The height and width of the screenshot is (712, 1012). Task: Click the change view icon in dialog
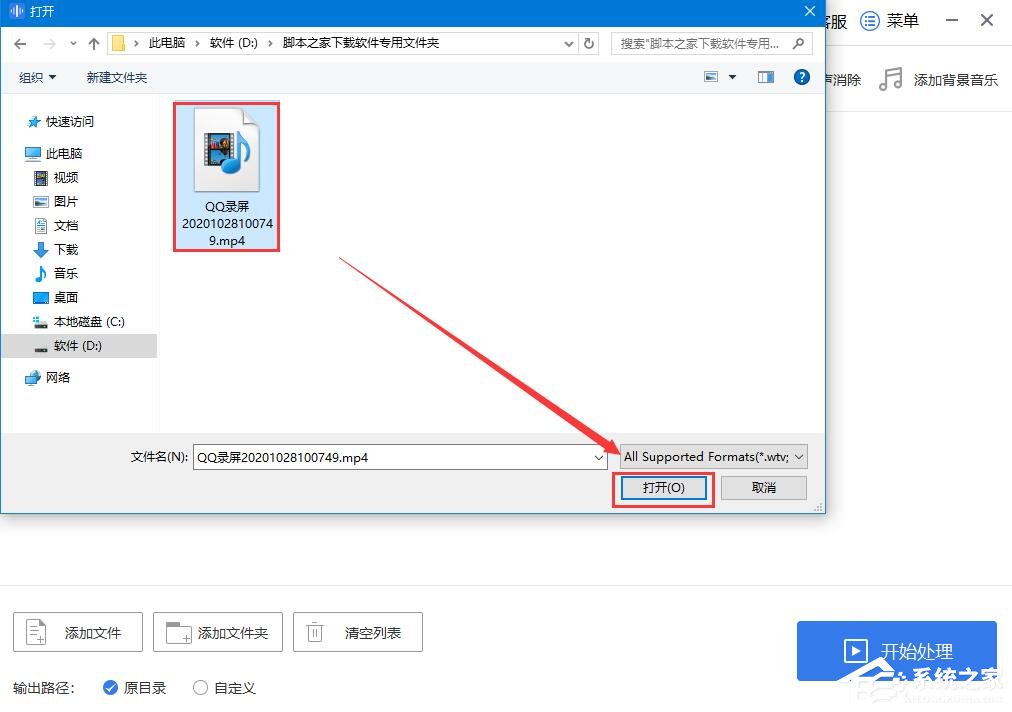point(711,77)
